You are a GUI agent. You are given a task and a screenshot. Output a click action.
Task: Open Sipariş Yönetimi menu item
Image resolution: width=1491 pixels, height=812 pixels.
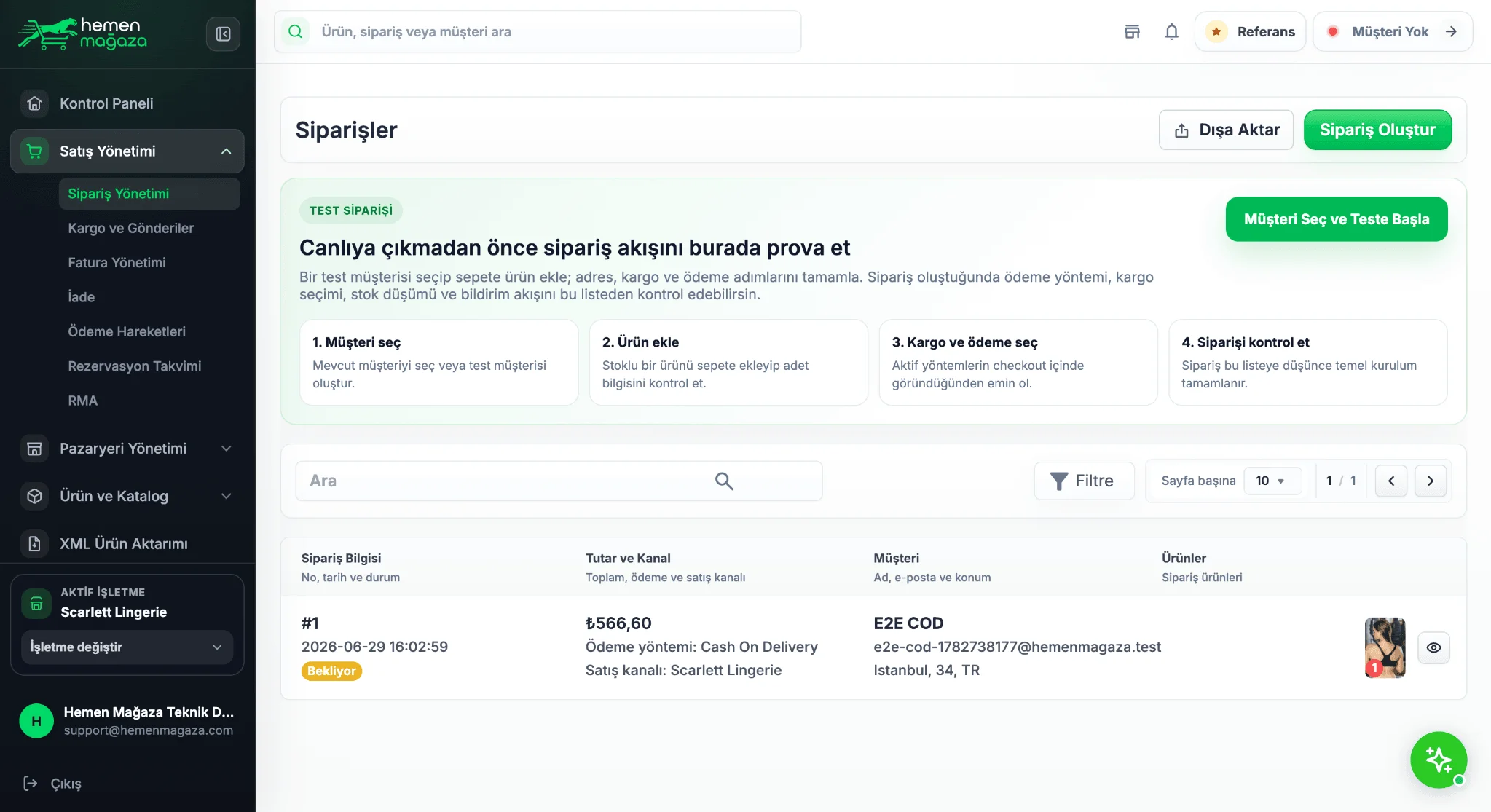click(149, 194)
